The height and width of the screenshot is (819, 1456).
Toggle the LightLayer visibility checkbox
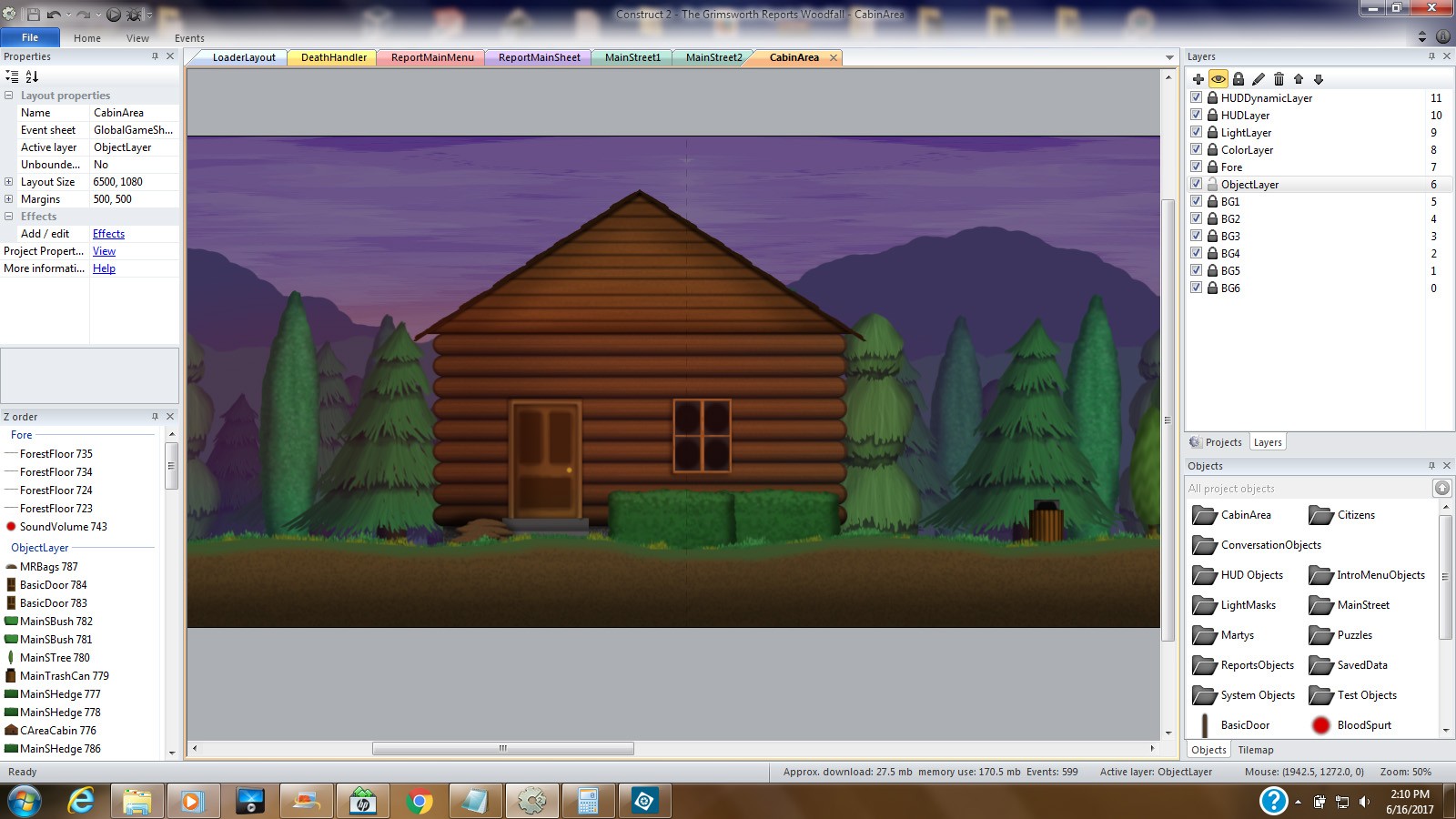tap(1197, 133)
